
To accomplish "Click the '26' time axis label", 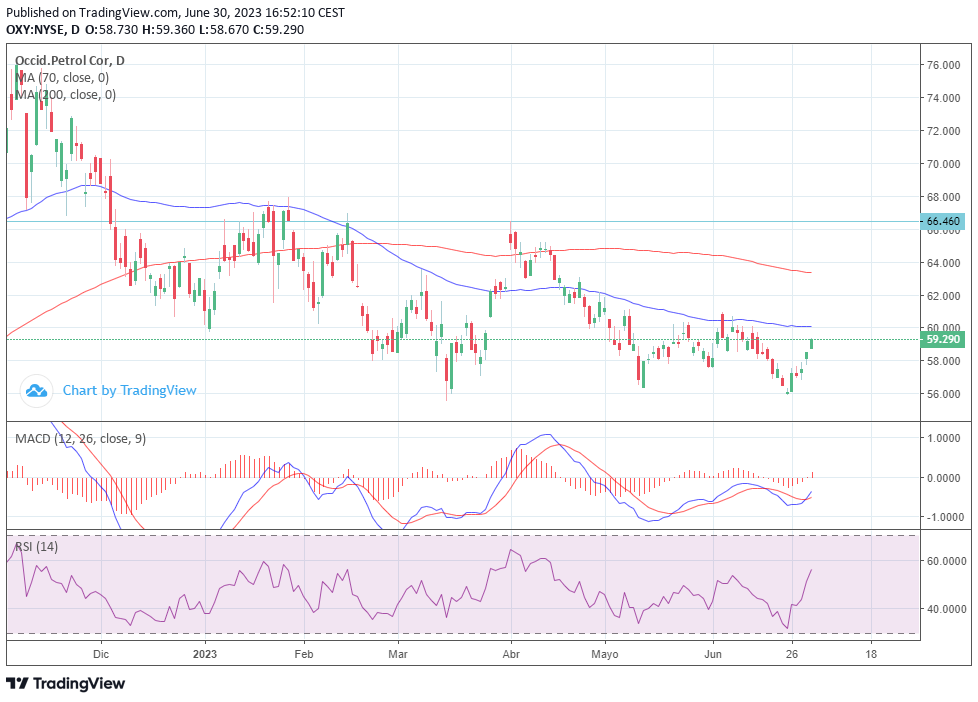I will [x=792, y=654].
